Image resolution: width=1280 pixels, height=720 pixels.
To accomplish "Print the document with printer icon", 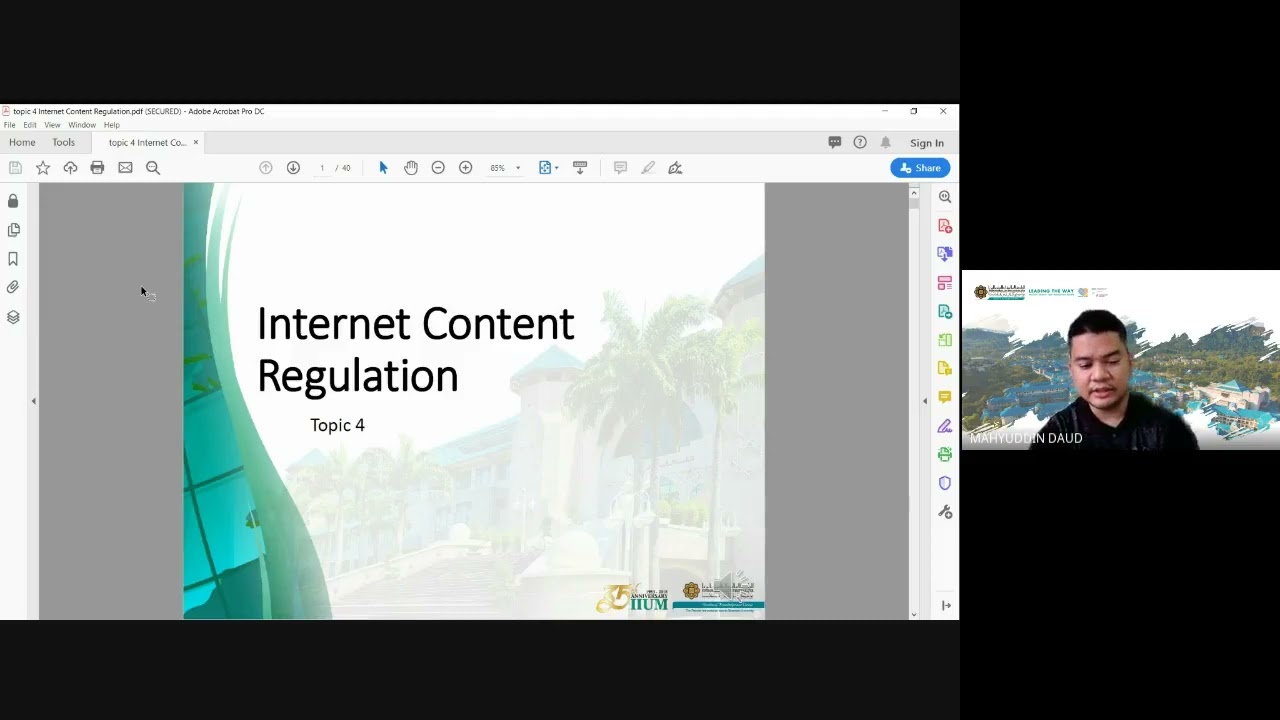I will click(x=97, y=168).
